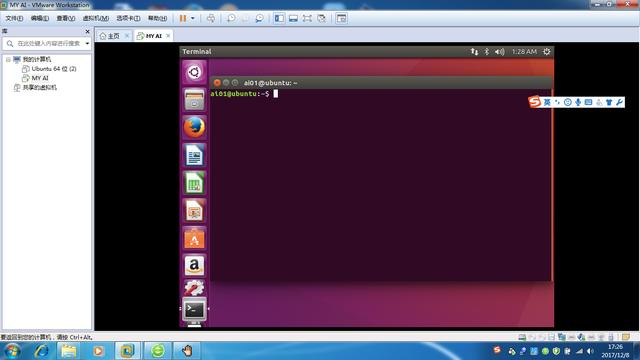Open the 选项卡(T) menu
The height and width of the screenshot is (360, 640).
click(x=128, y=18)
